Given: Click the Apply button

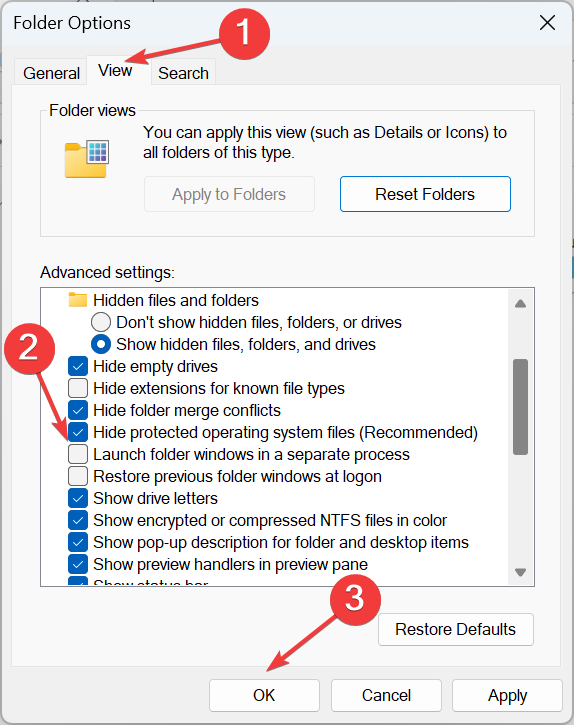Looking at the screenshot, I should click(x=507, y=695).
